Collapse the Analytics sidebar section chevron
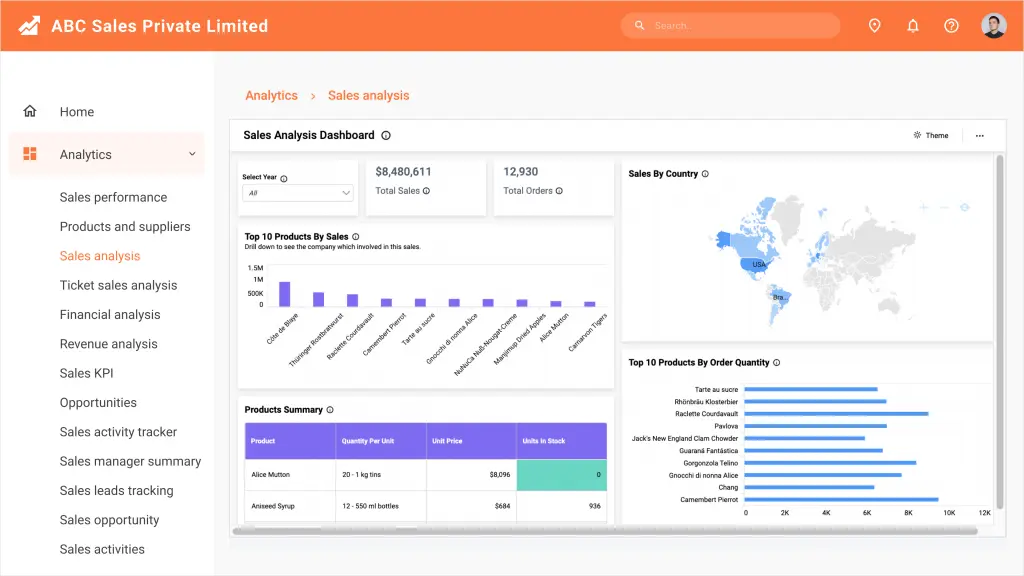 pyautogui.click(x=192, y=154)
